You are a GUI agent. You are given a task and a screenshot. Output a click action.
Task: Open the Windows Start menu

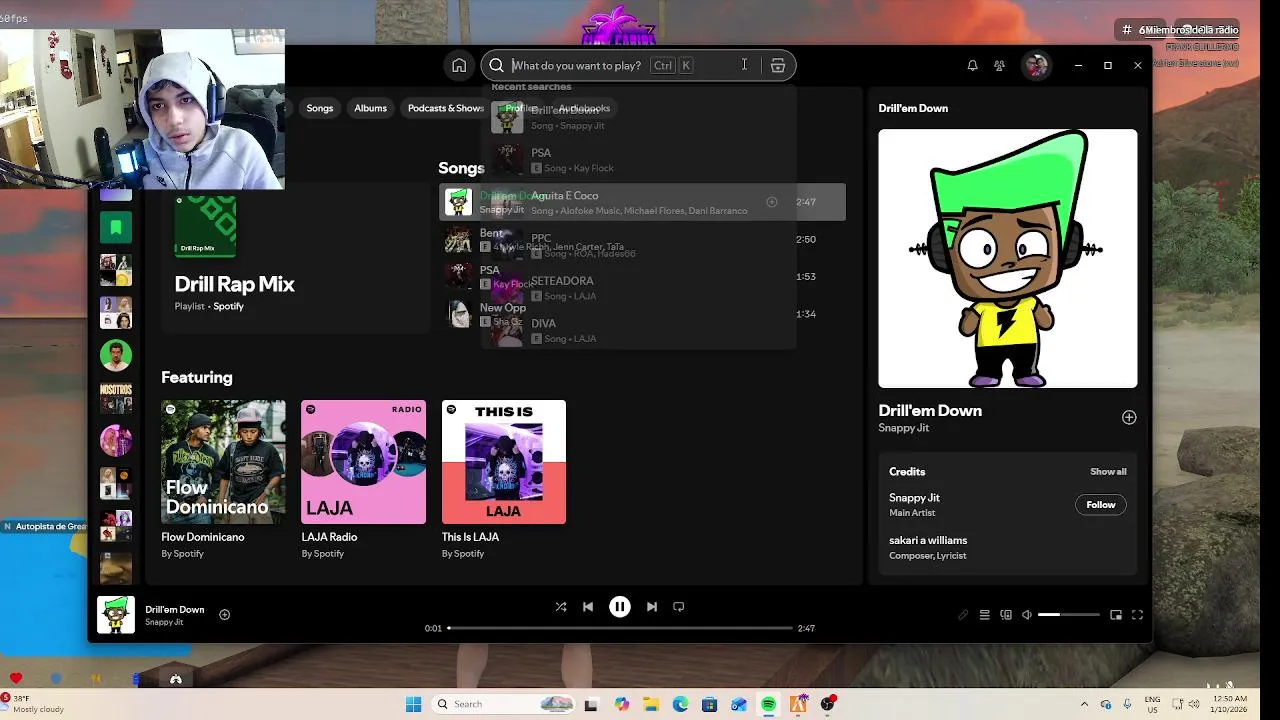[x=413, y=704]
